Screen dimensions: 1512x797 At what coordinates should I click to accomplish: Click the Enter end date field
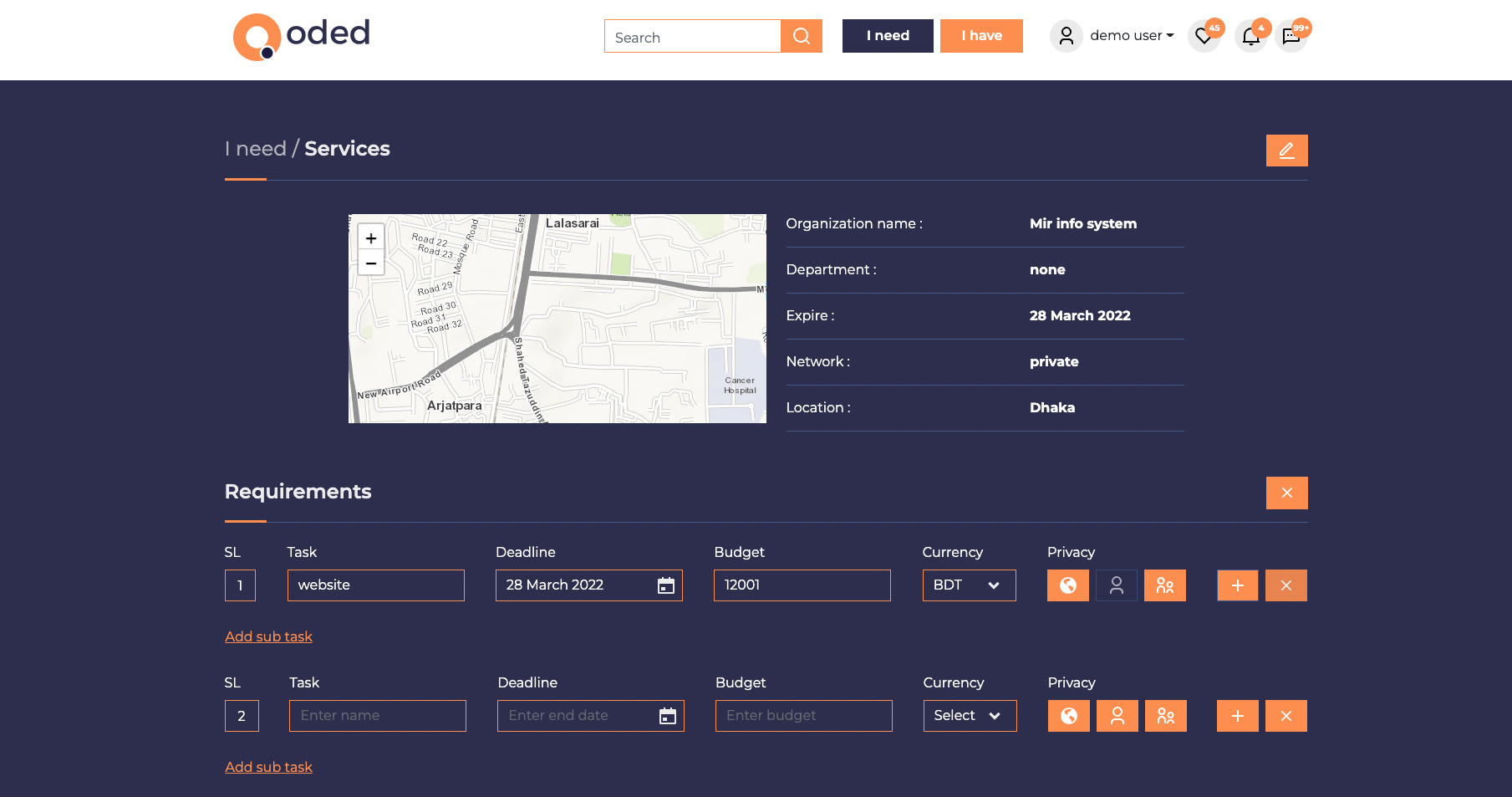tap(591, 716)
